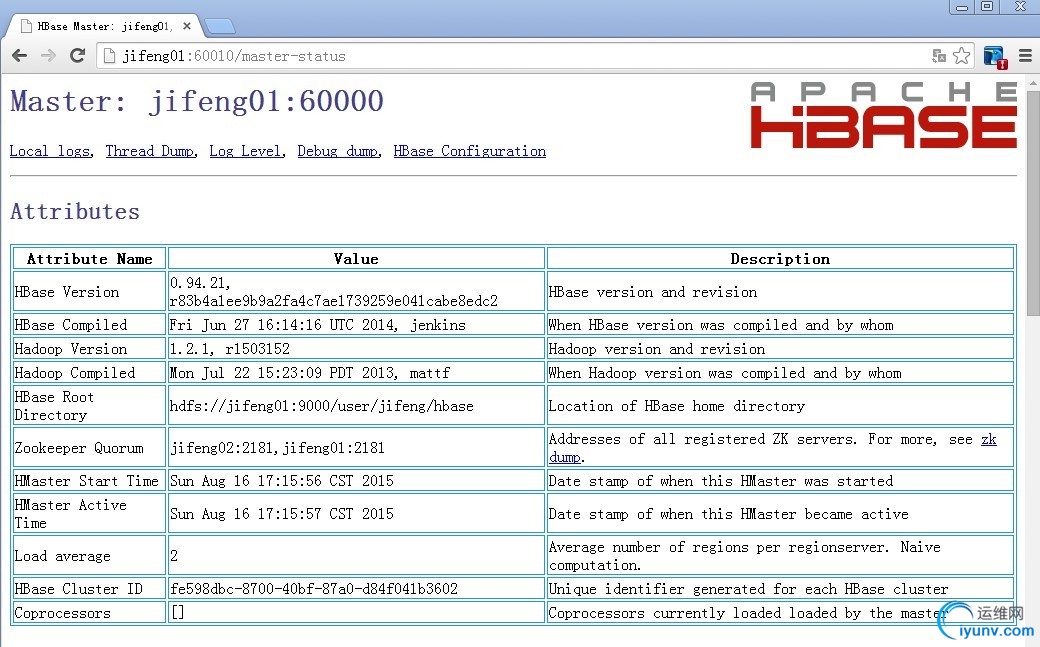
Task: Click the scrollbar up arrow
Action: 1034,83
